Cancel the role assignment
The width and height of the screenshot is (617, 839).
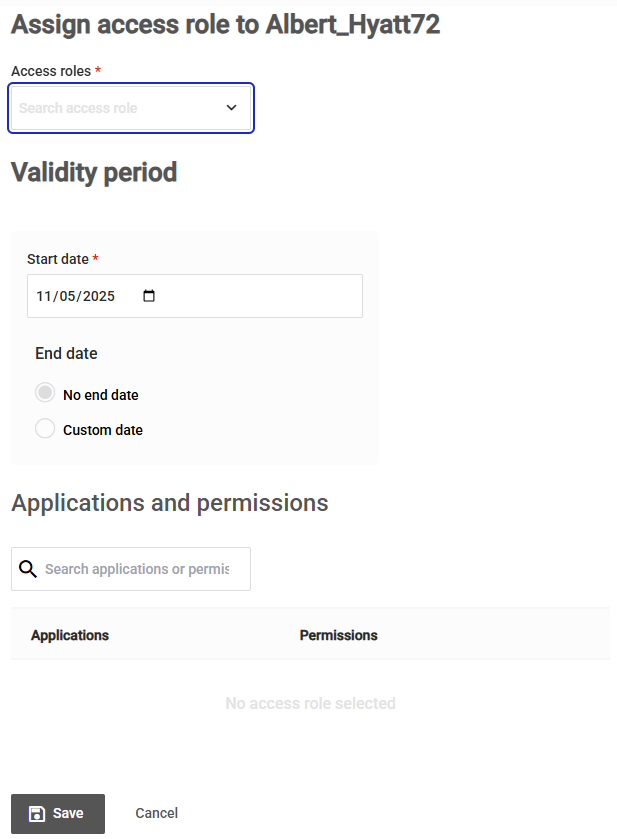pyautogui.click(x=156, y=813)
